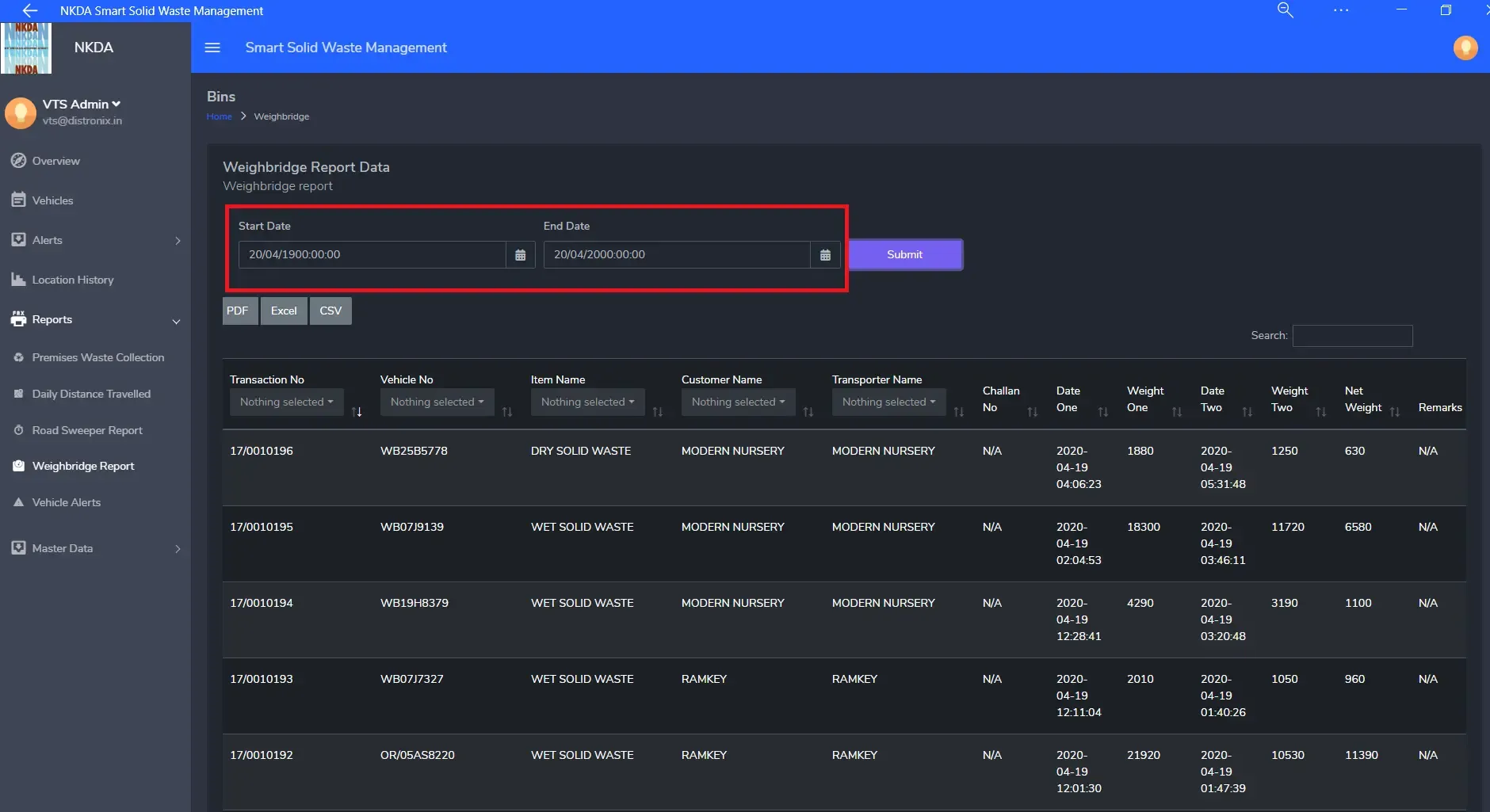Open Transaction No filter dropdown
The width and height of the screenshot is (1490, 812).
point(286,402)
